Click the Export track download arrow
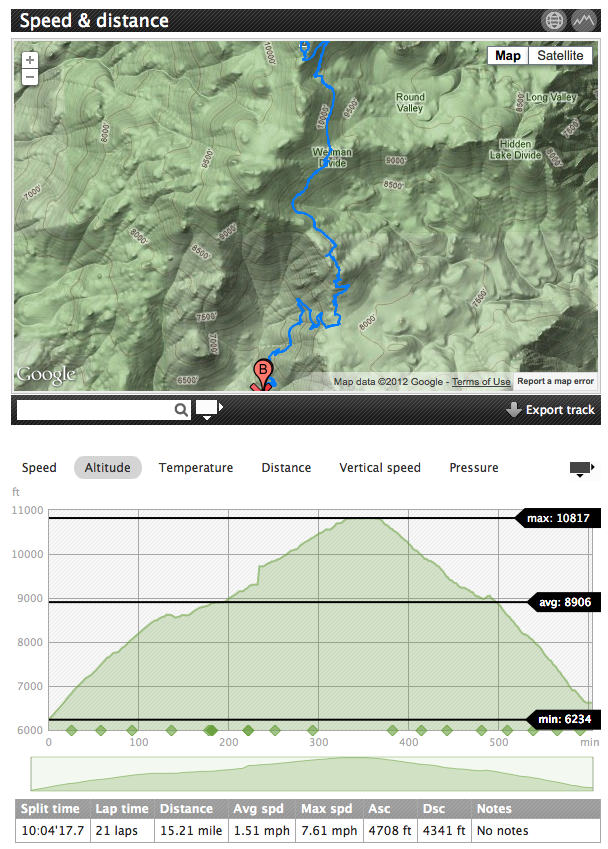Screen dimensions: 608x849 513,409
